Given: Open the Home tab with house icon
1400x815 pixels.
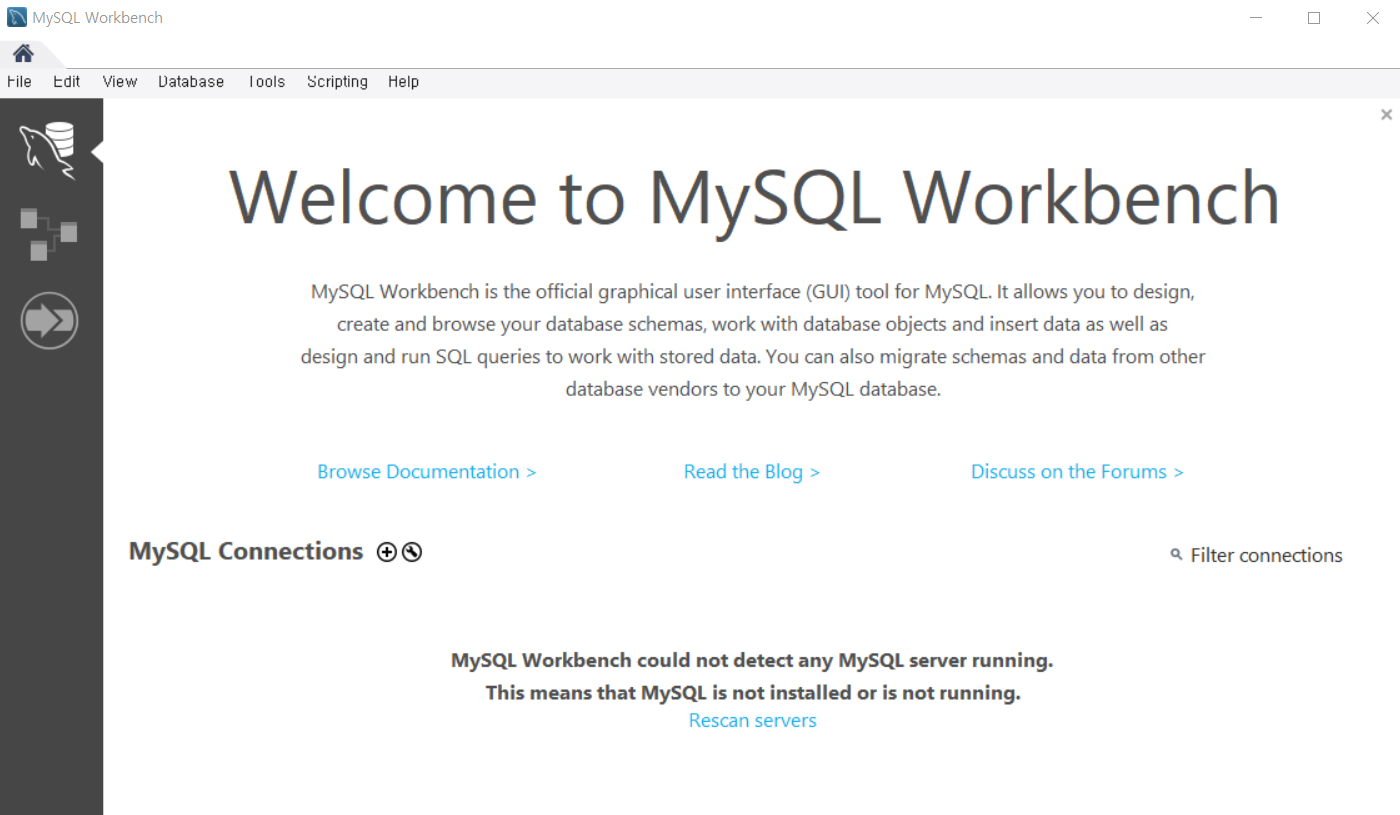Looking at the screenshot, I should point(23,53).
